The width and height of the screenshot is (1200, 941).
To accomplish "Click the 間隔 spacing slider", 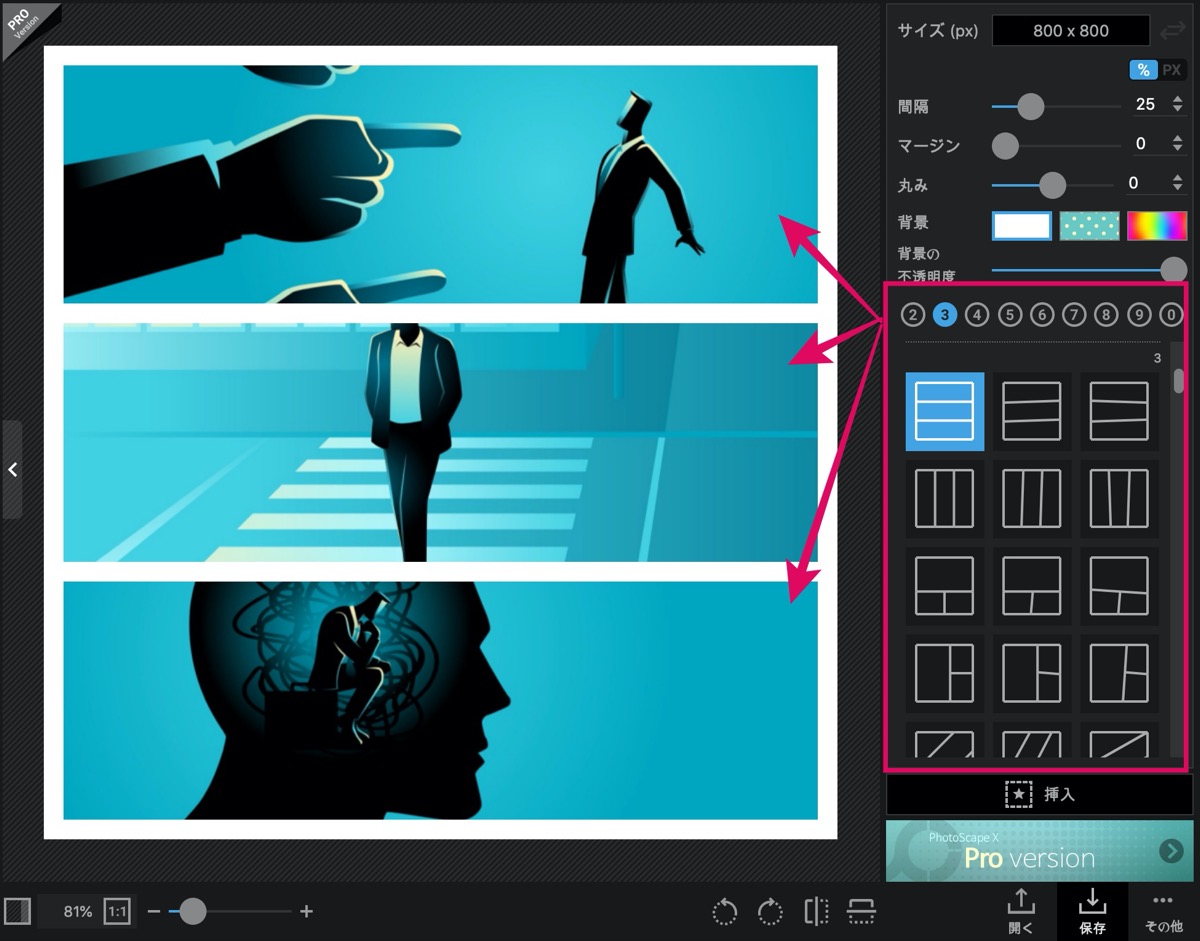I will click(x=1056, y=105).
